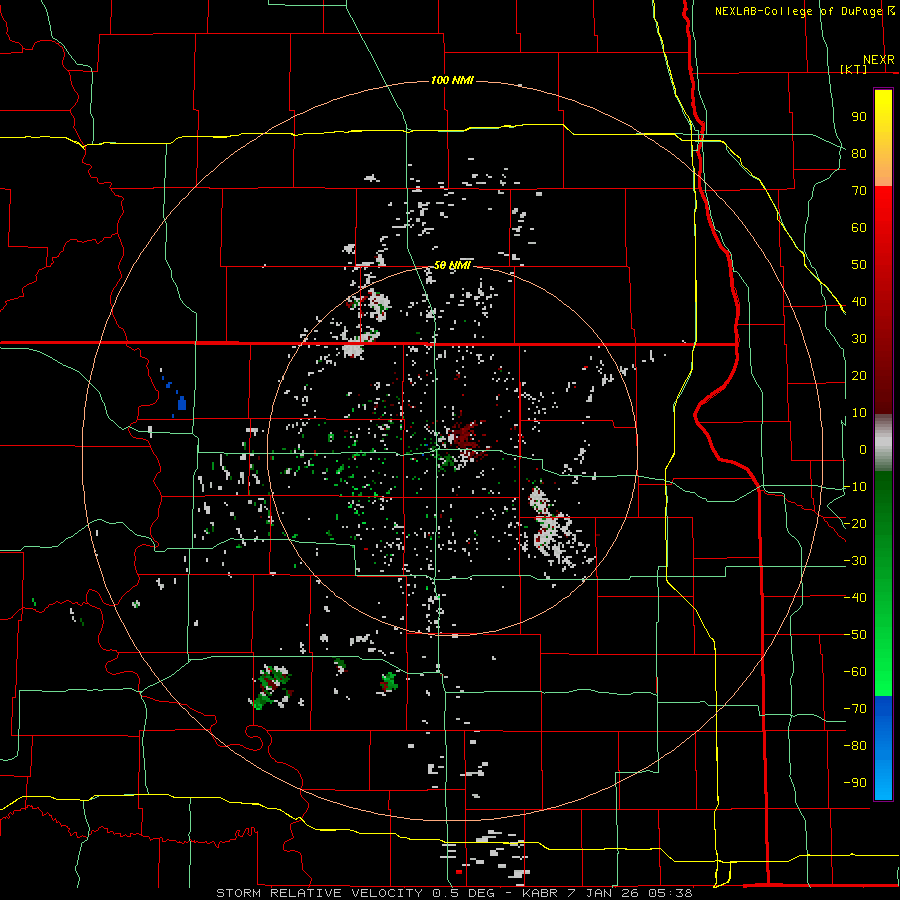This screenshot has width=900, height=900.
Task: Select the 70 value on the velocity scale
Action: click(859, 191)
